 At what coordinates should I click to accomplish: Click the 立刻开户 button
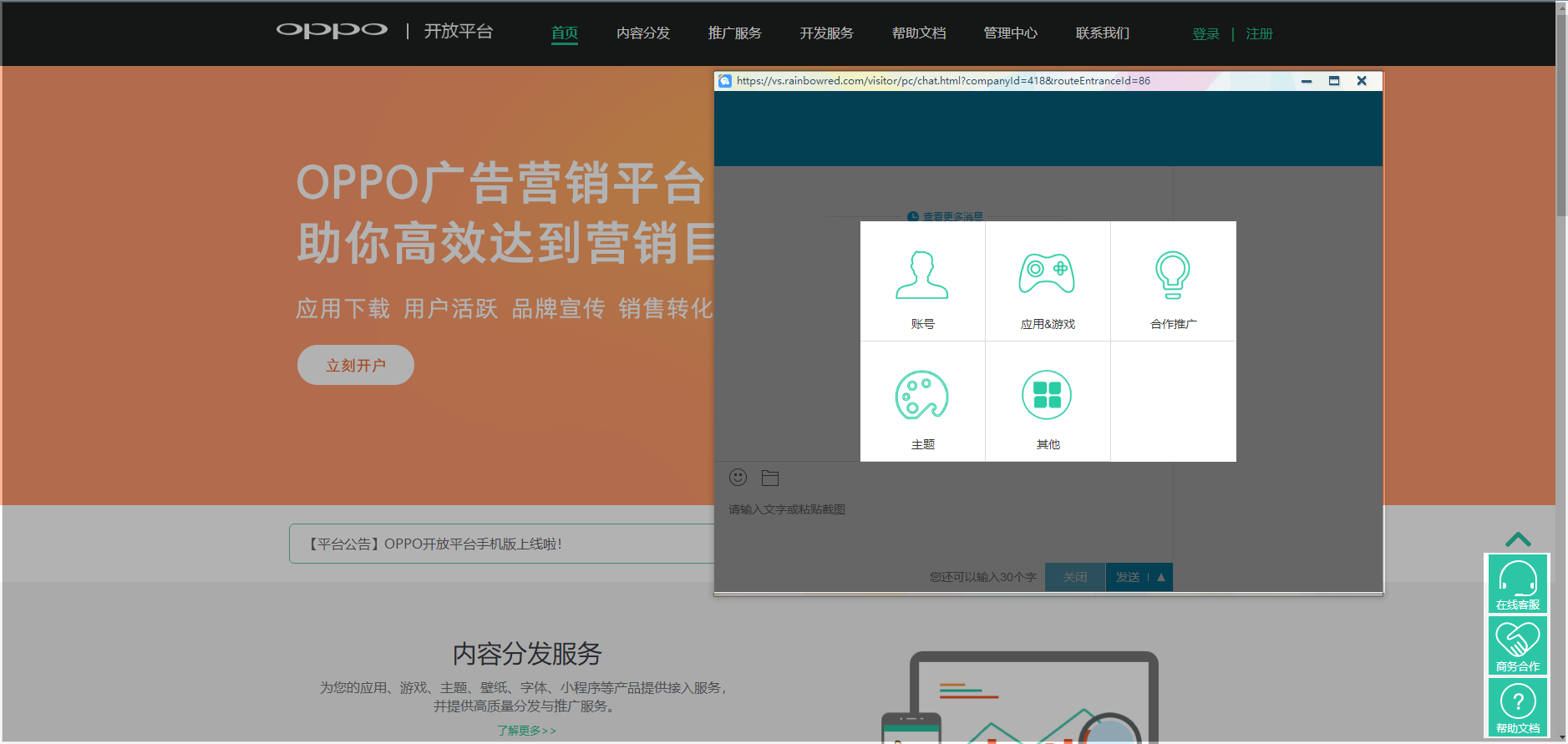tap(356, 365)
